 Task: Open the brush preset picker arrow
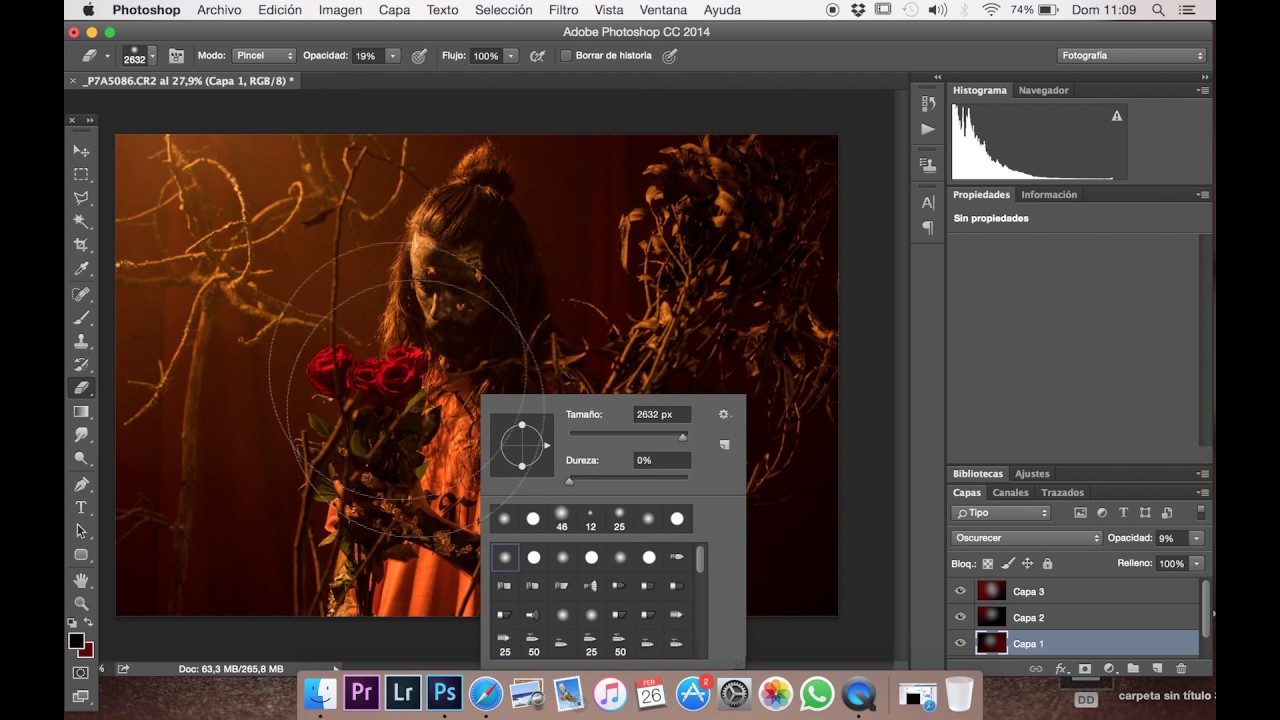(x=152, y=56)
